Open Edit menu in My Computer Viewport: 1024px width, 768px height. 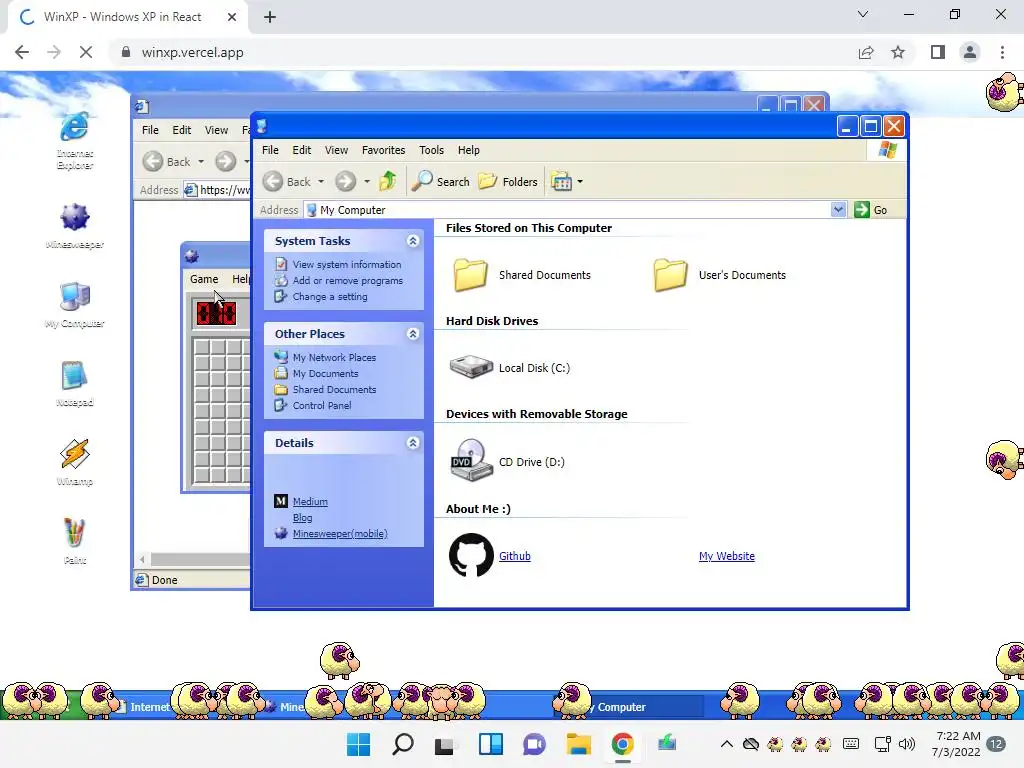(302, 150)
